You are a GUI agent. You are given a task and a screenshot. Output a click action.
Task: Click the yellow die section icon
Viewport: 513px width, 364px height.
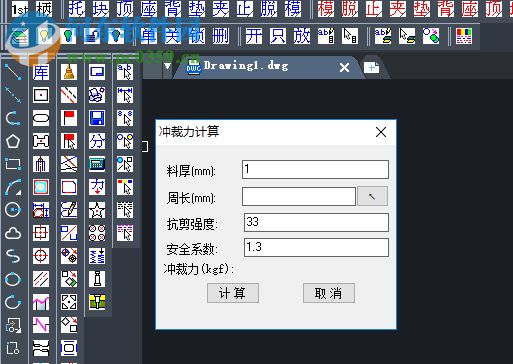coord(97,302)
